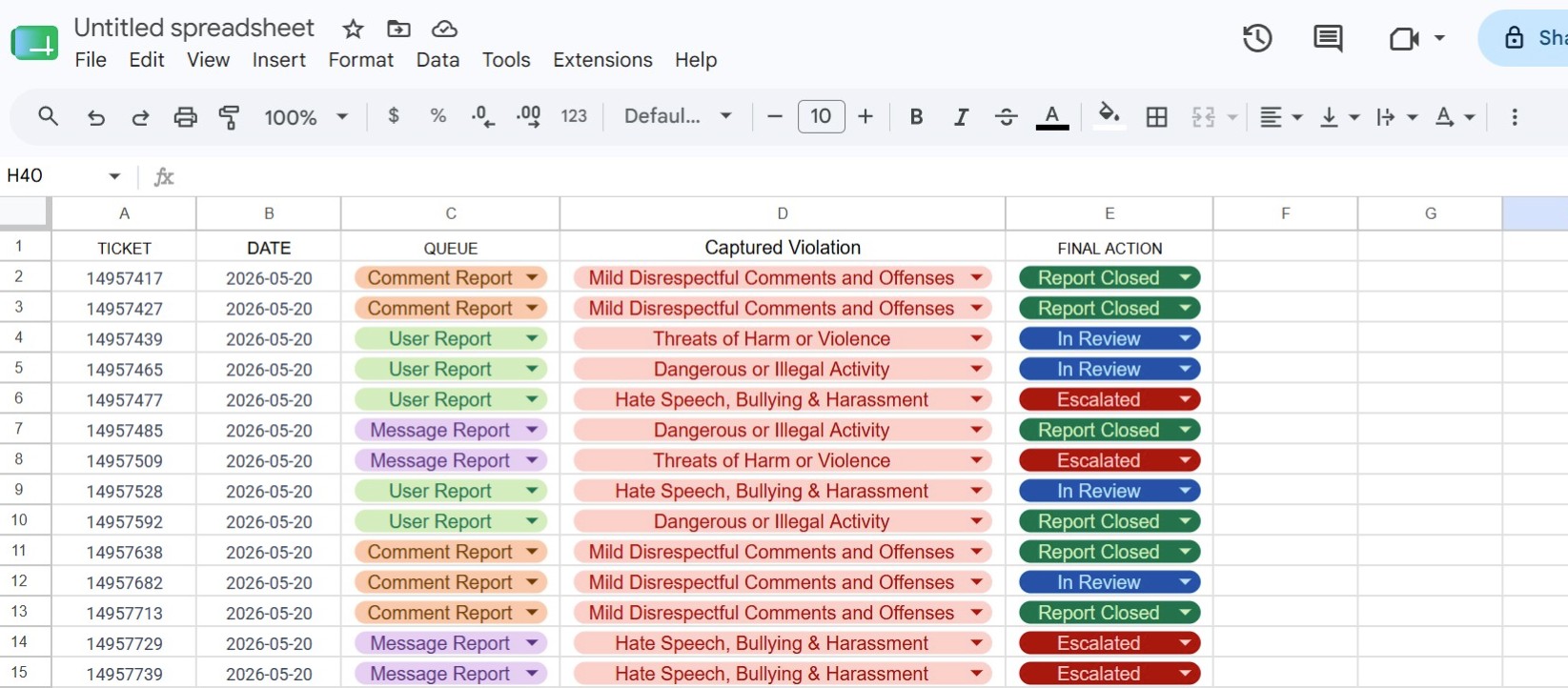Click the font size input field
Image resolution: width=1568 pixels, height=688 pixels.
pos(821,116)
